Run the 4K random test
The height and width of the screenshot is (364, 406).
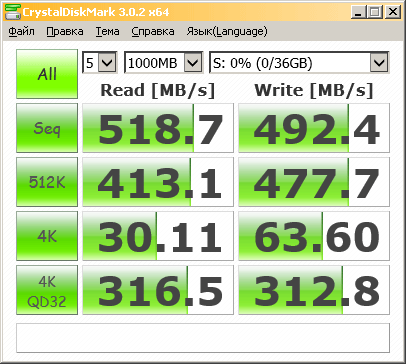[47, 236]
